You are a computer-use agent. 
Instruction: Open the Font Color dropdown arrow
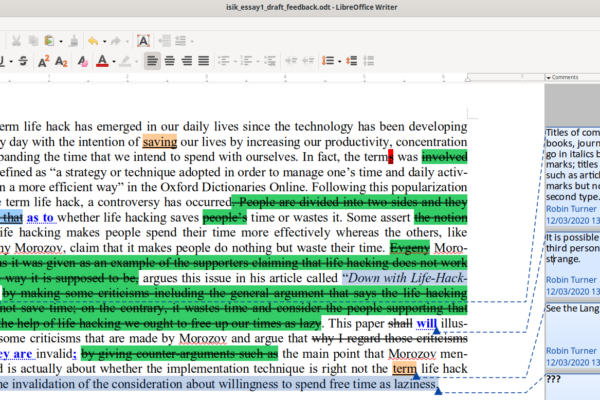(114, 61)
